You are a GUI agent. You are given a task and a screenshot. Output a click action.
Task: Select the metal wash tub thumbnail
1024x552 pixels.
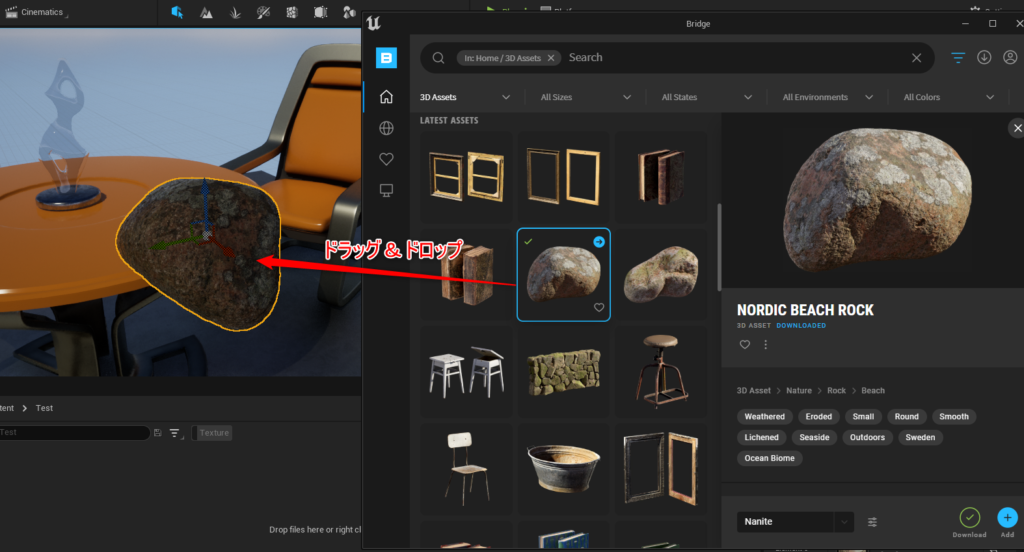click(x=564, y=468)
